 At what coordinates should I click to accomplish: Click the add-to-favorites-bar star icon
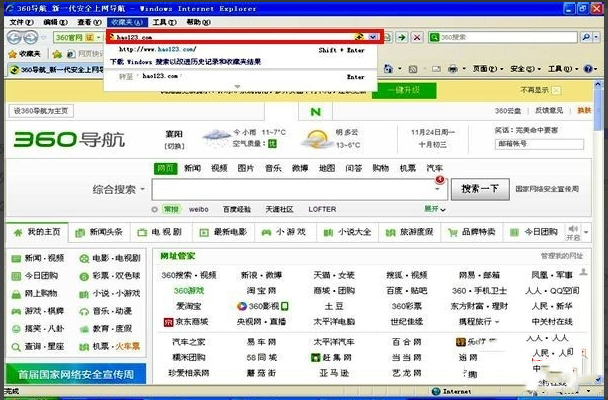[x=57, y=54]
